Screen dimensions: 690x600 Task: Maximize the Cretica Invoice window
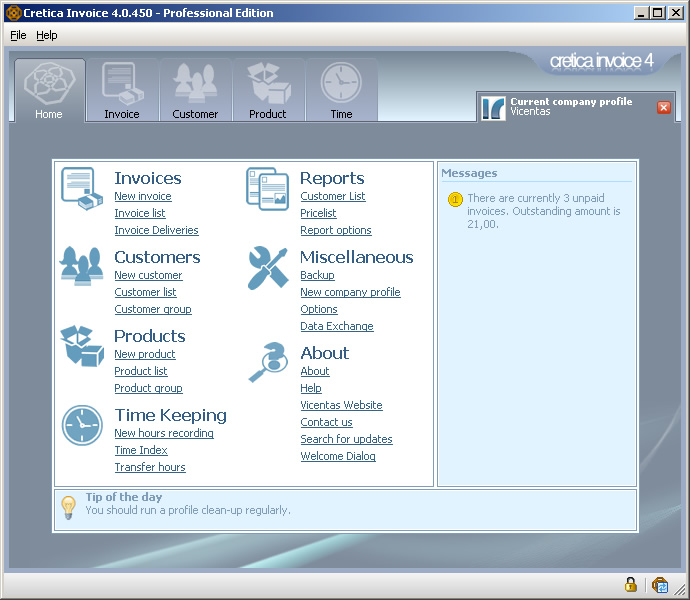click(658, 13)
